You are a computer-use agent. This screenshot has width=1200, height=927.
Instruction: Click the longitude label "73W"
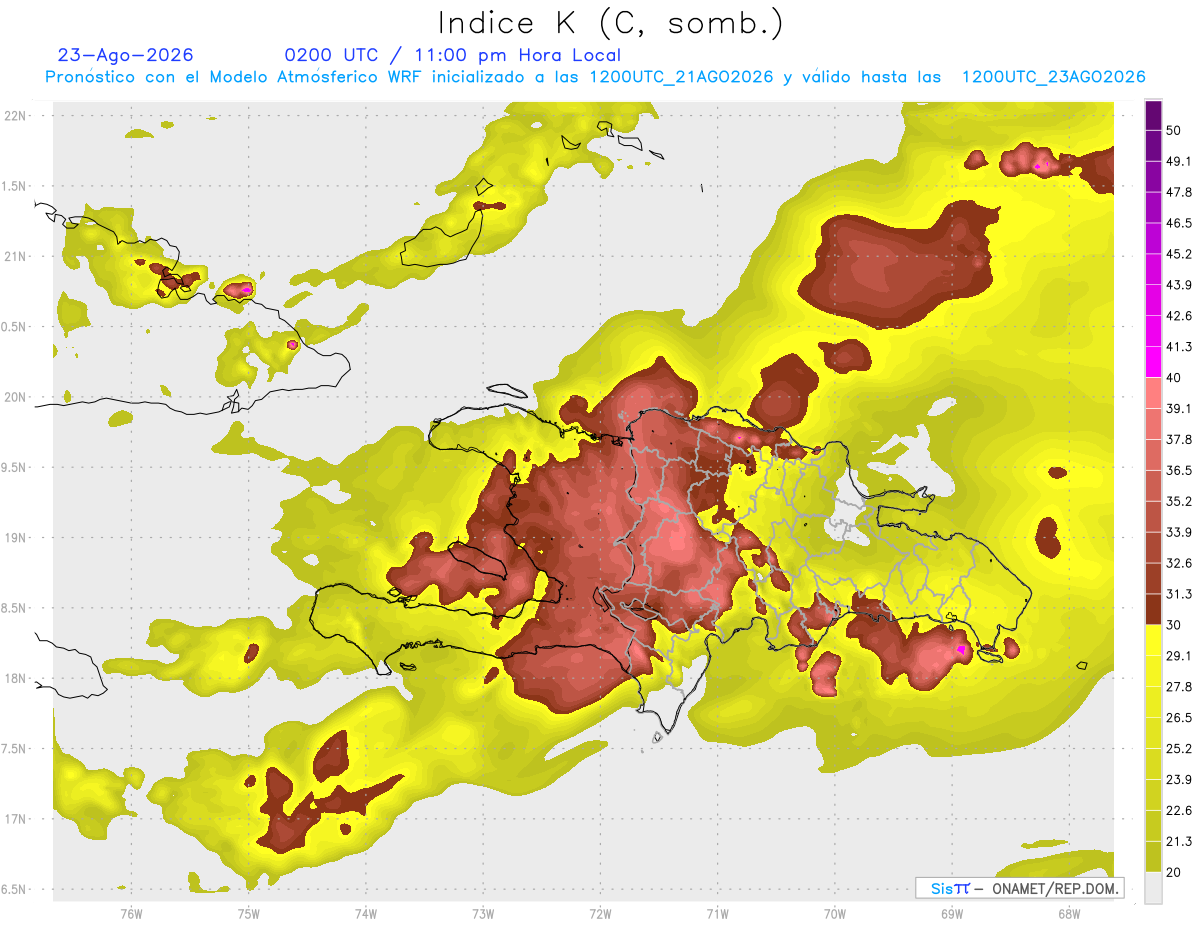483,914
